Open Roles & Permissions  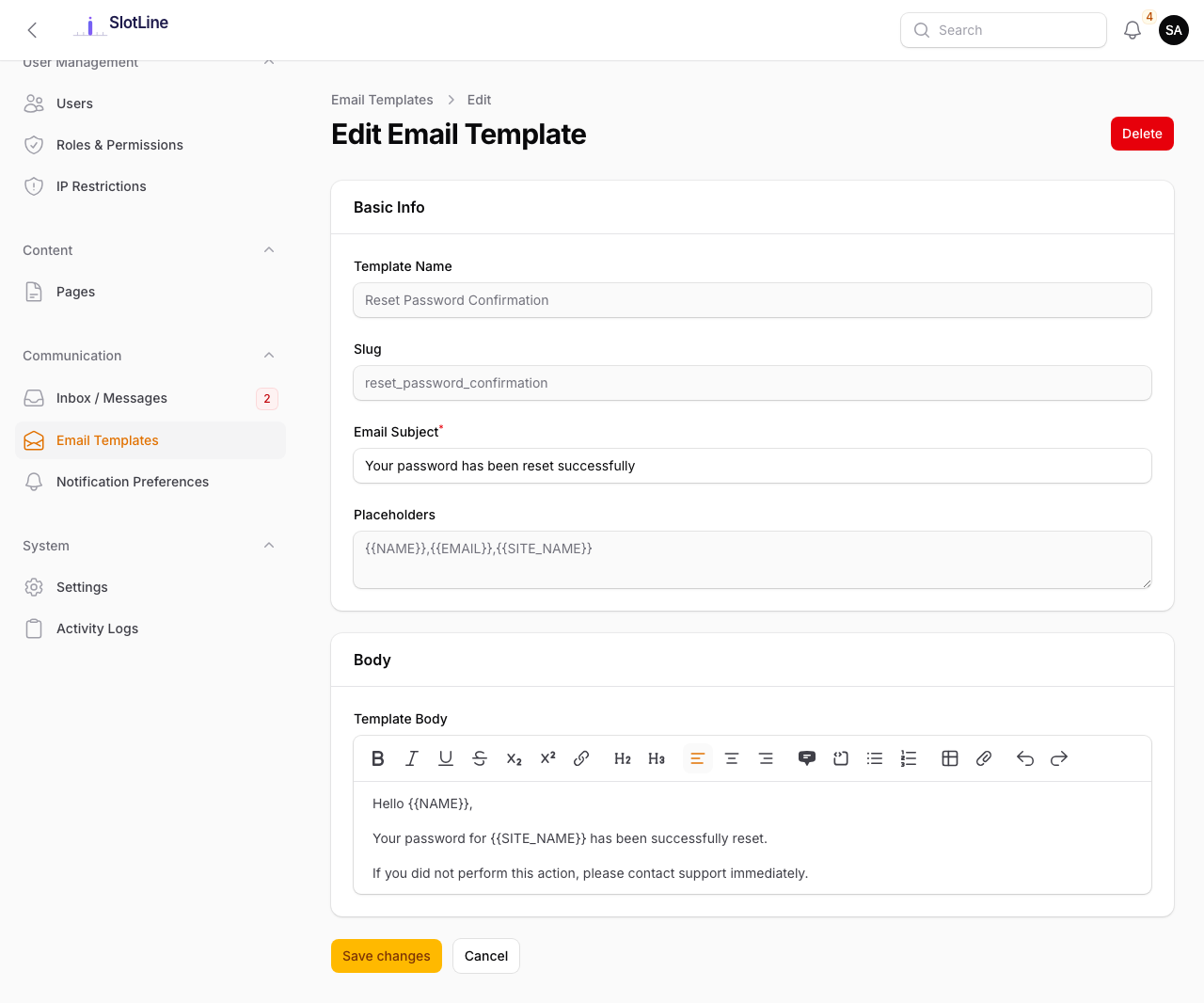(150, 145)
